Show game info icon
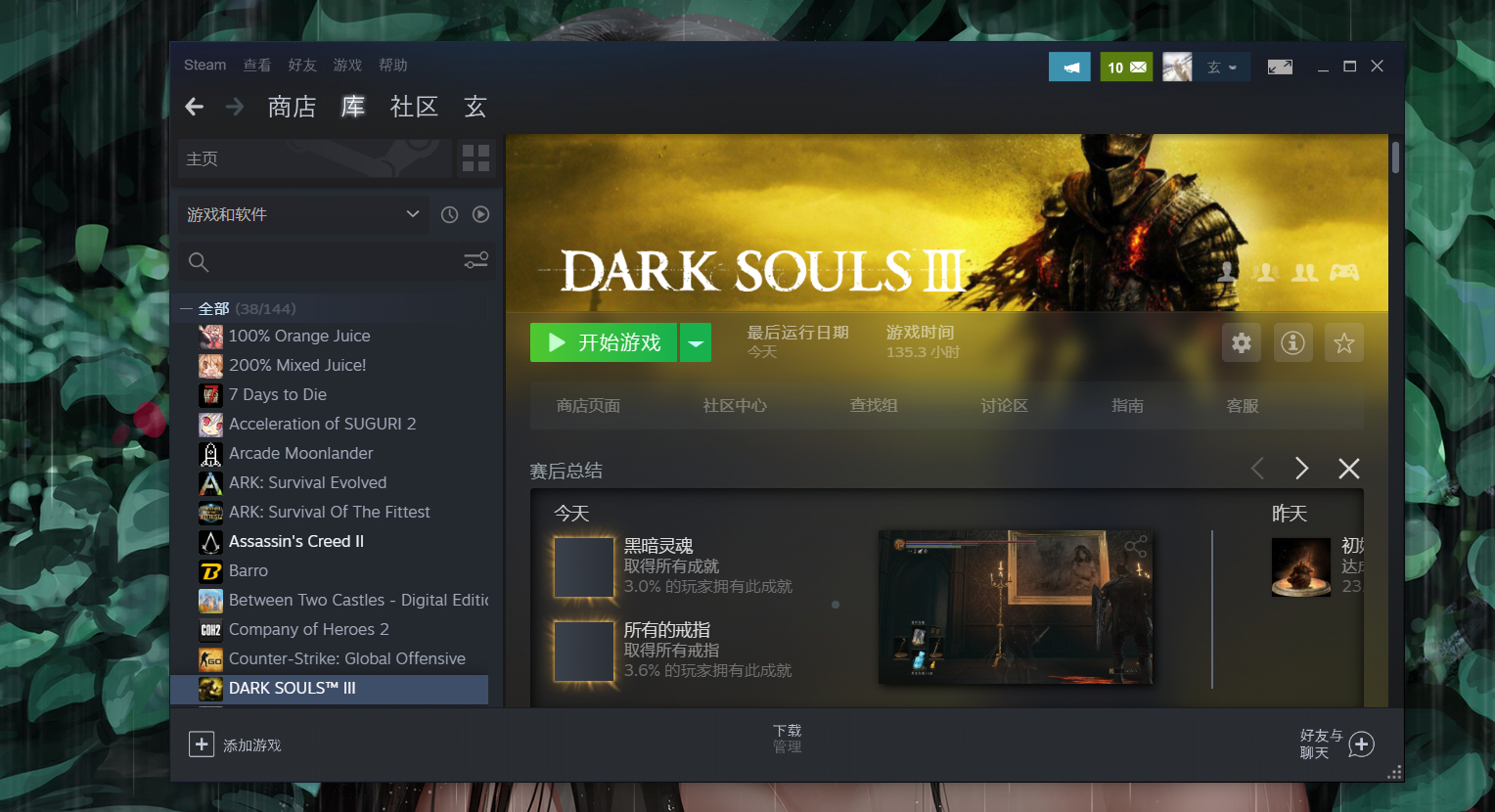1495x812 pixels. point(1293,342)
